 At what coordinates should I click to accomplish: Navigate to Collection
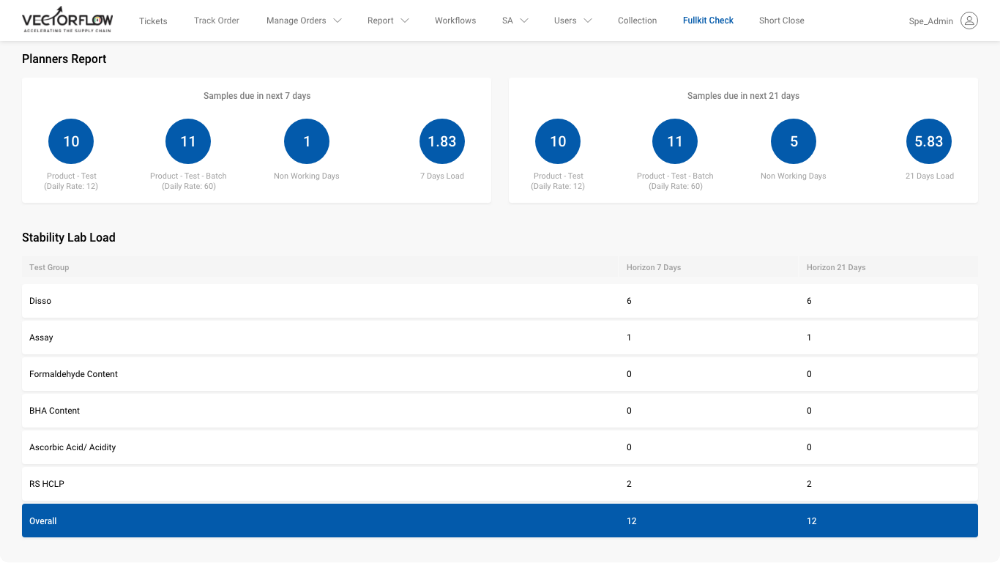tap(637, 21)
